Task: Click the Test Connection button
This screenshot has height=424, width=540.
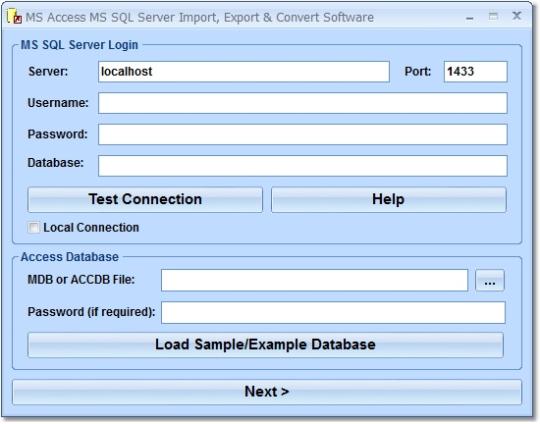Action: click(x=145, y=200)
